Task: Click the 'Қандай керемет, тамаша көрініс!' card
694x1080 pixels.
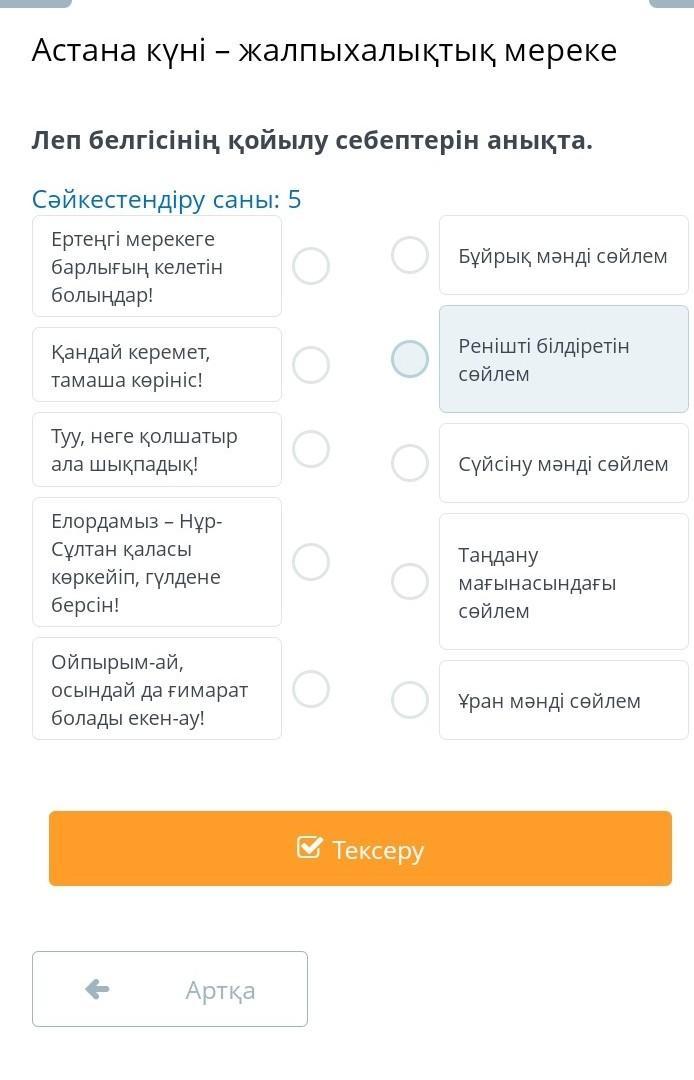Action: coord(157,365)
